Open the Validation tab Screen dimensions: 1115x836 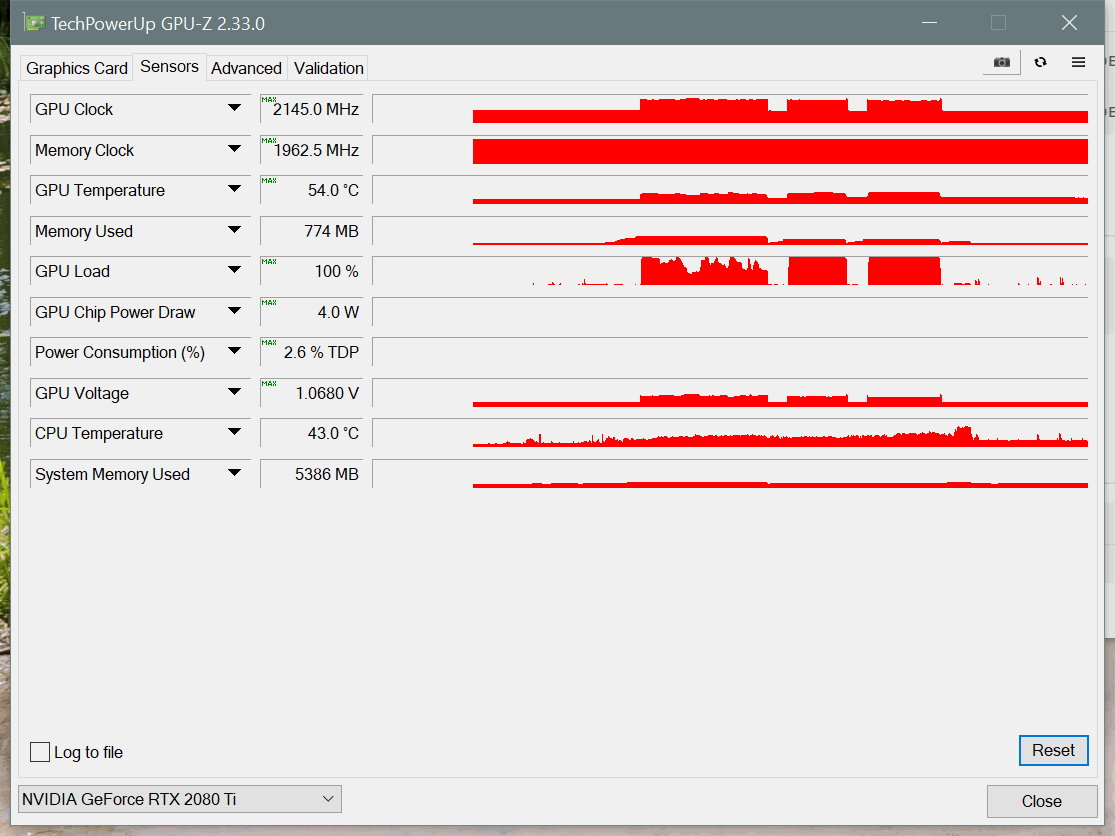[x=329, y=68]
